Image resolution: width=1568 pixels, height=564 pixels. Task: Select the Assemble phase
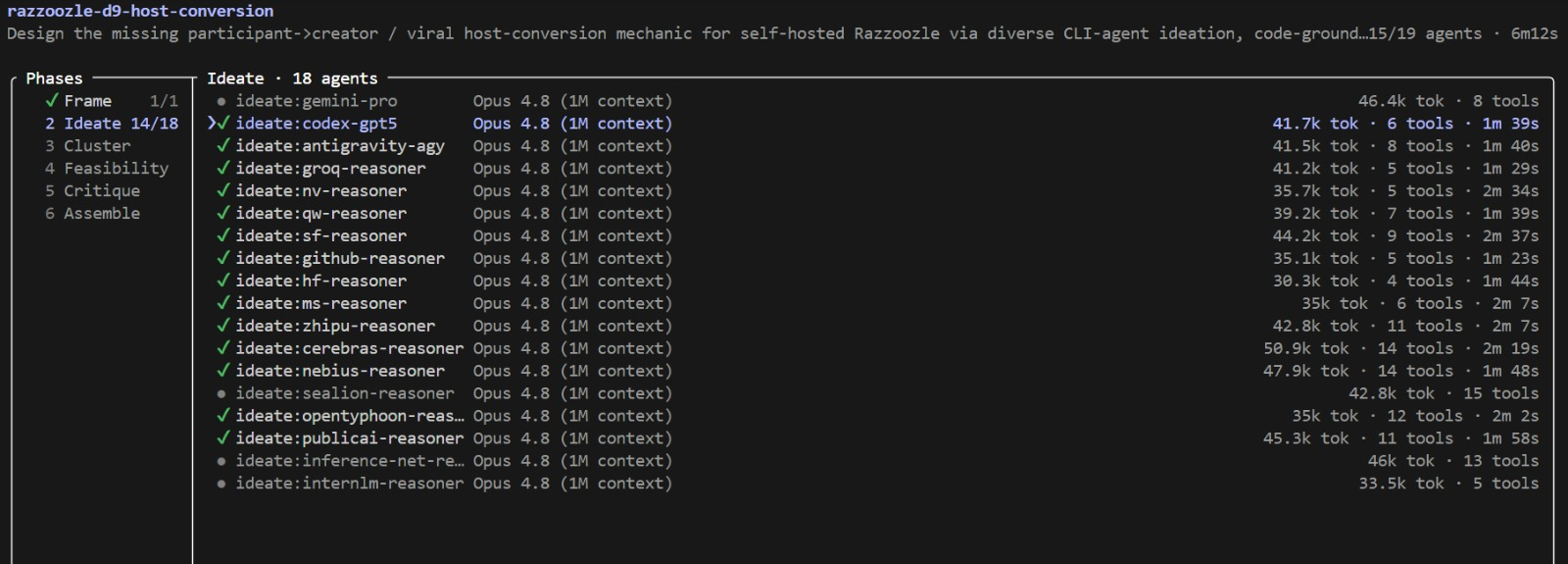tap(92, 214)
